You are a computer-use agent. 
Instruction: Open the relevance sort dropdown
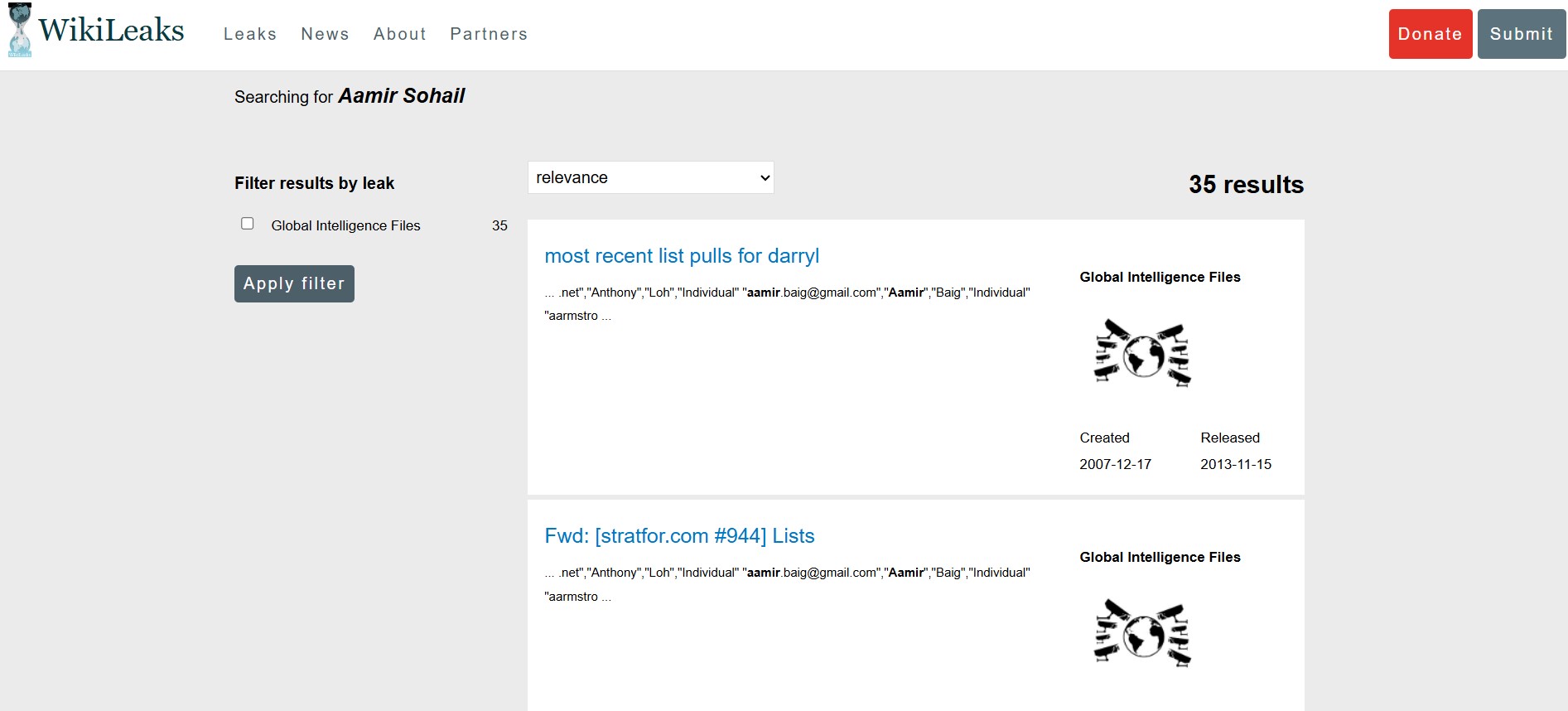point(650,177)
